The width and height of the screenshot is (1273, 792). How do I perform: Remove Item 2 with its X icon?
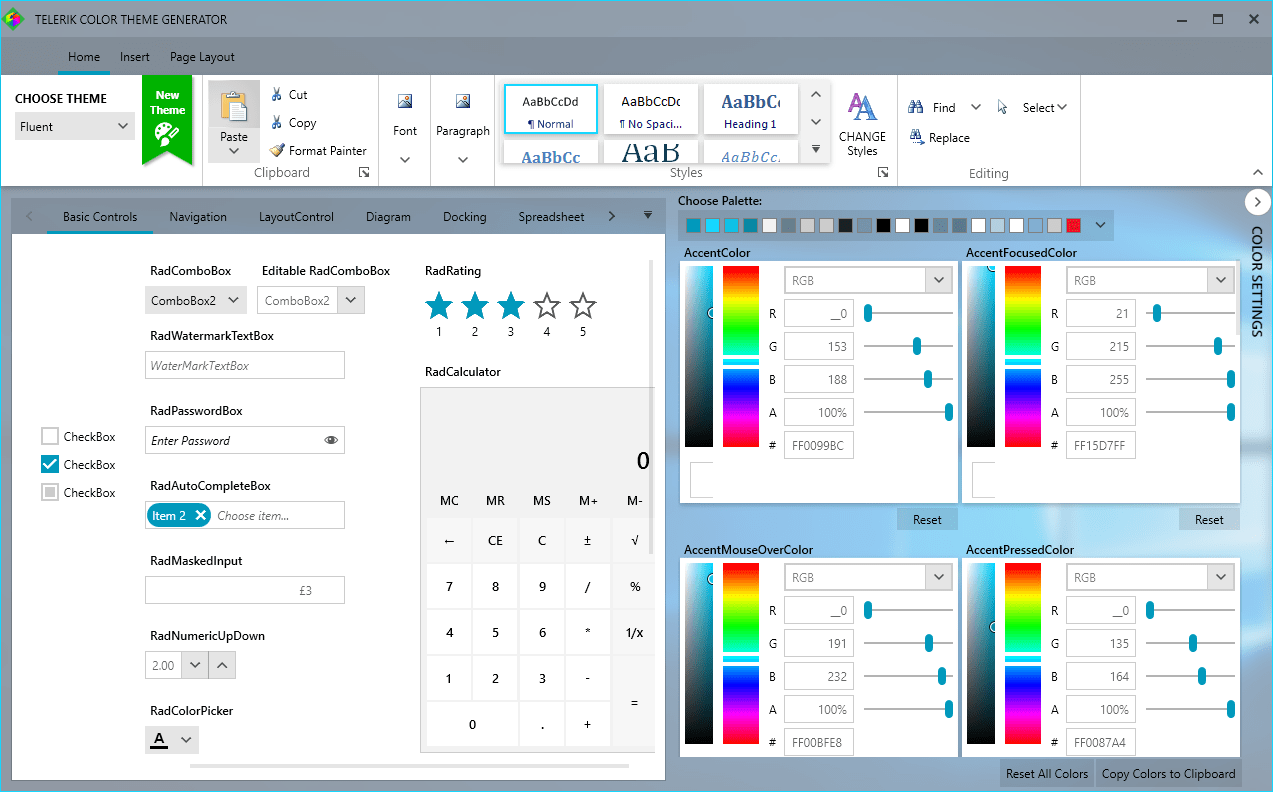pos(200,516)
